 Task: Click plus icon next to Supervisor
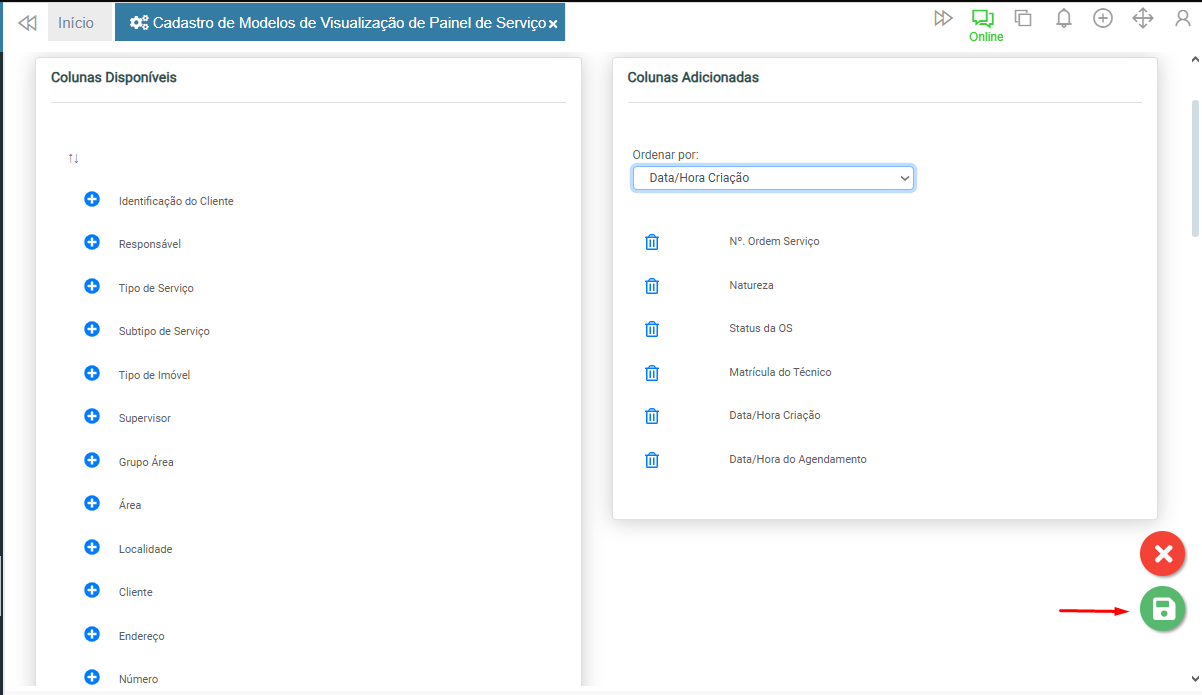92,417
